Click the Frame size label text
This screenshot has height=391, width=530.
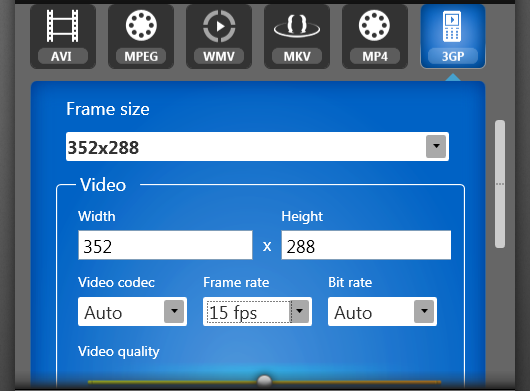pyautogui.click(x=108, y=109)
